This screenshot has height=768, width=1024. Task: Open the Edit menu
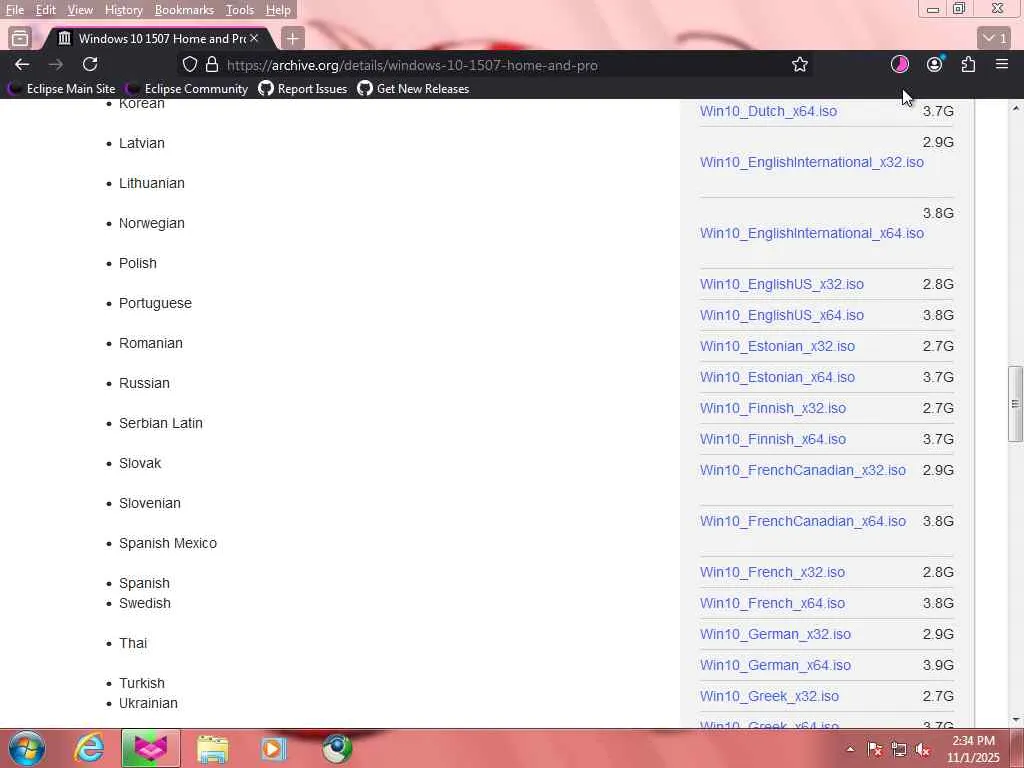click(x=45, y=10)
